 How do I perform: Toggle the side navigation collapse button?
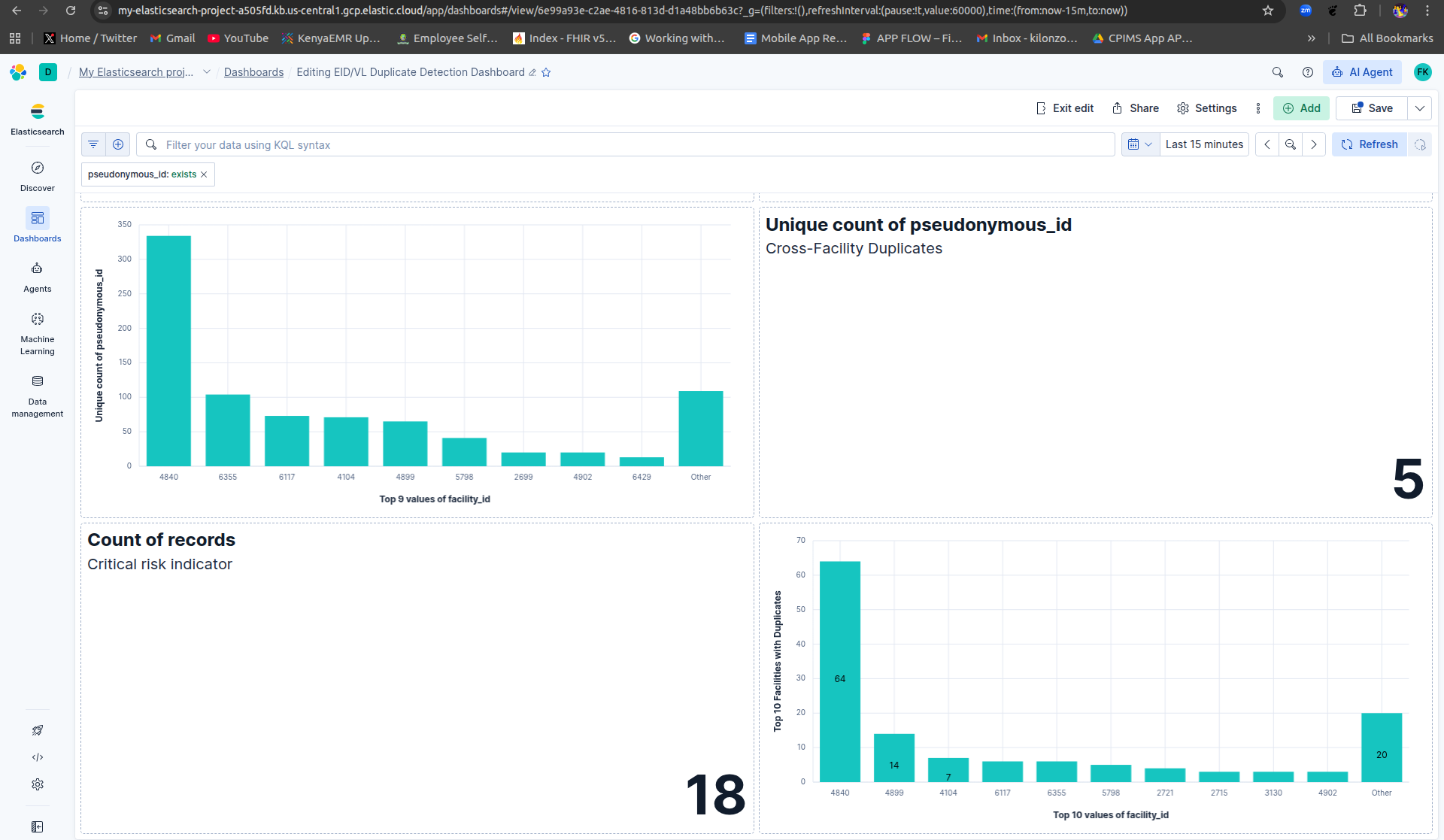[x=38, y=826]
